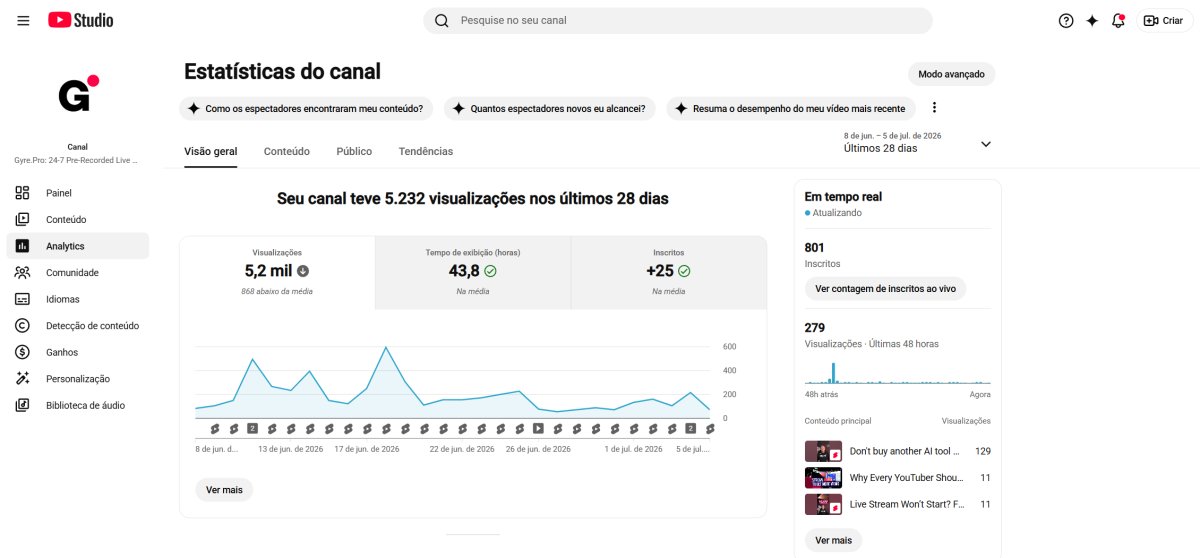Click the Biblioteca de áudio icon
The width and height of the screenshot is (1200, 558).
23,405
